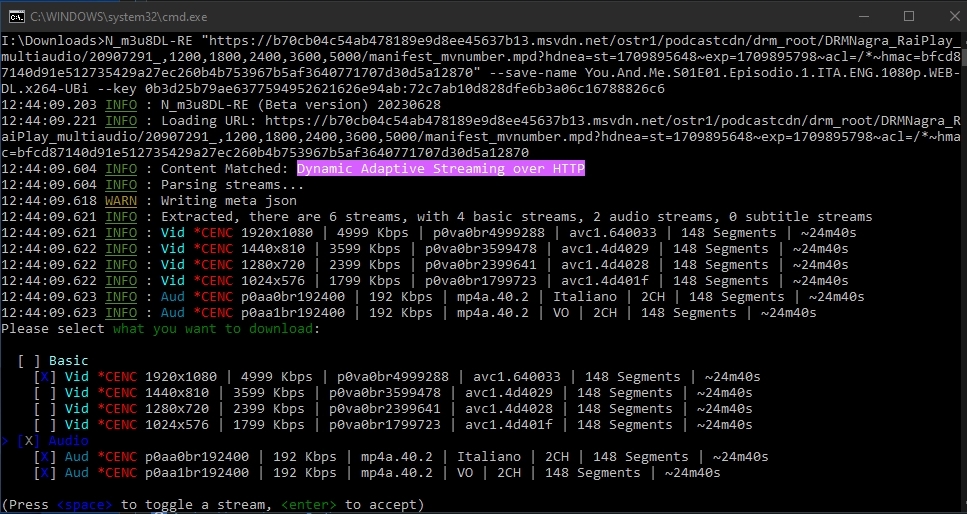Click the WARN label on 'Writing meta json'
Image resolution: width=967 pixels, height=514 pixels.
tap(121, 201)
